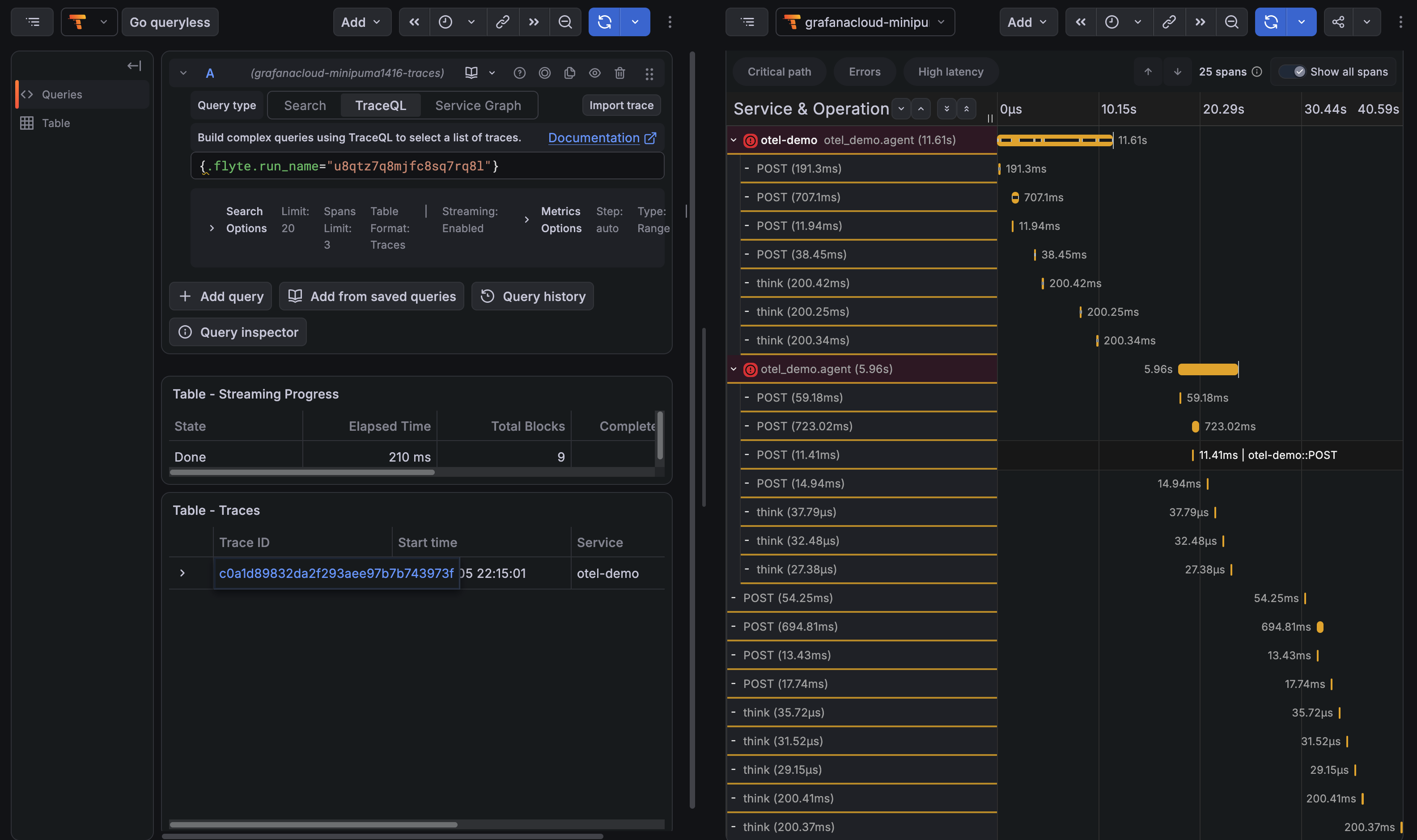The height and width of the screenshot is (840, 1417).
Task: Expand Search Options section
Action: pos(212,228)
